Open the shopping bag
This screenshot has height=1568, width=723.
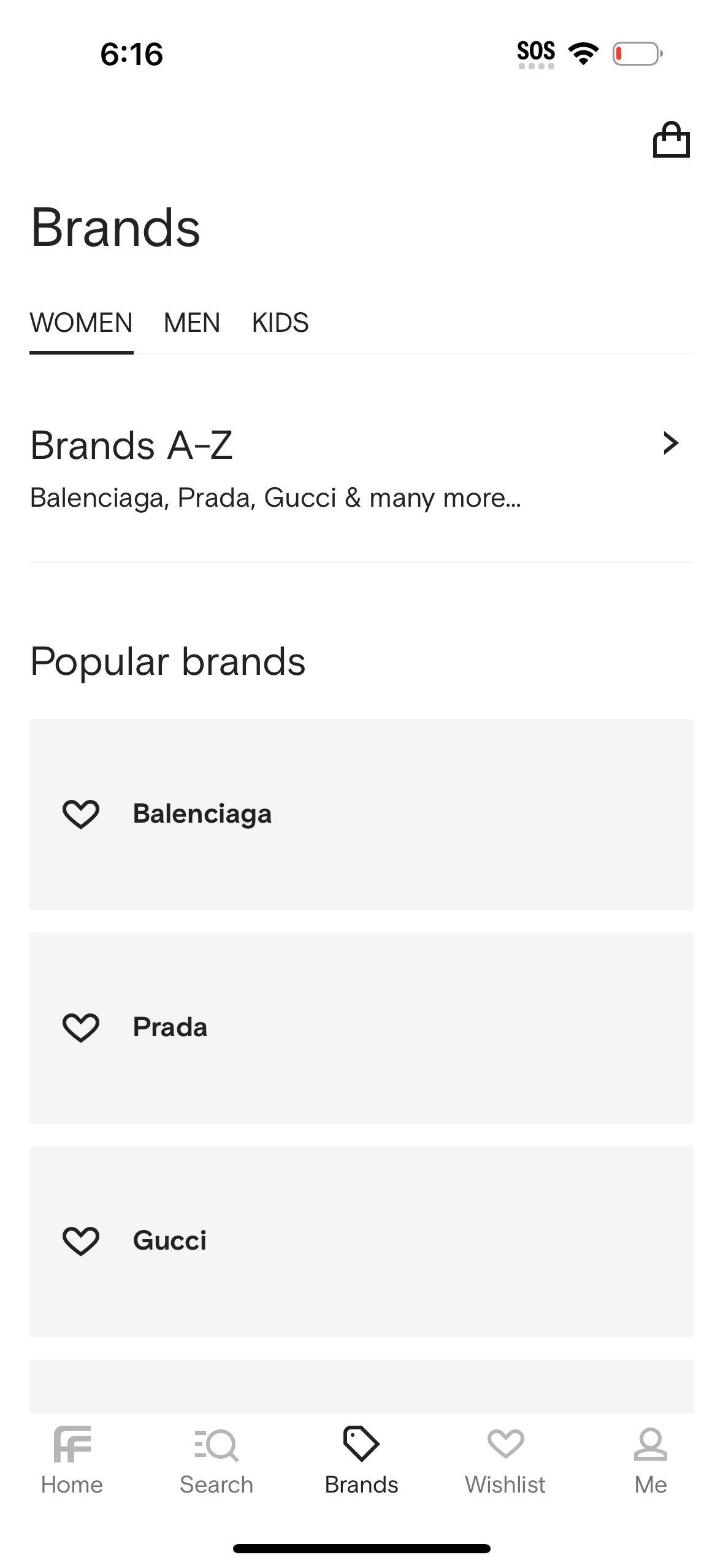click(x=672, y=140)
